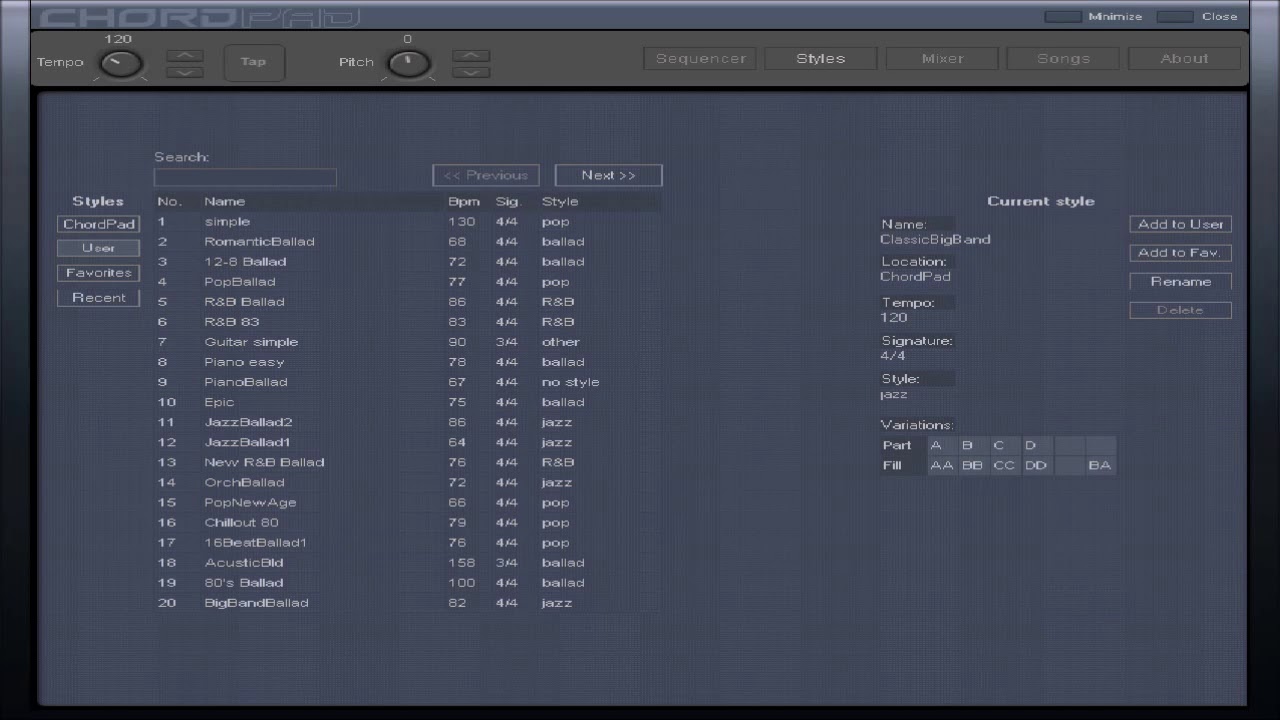Lower pitch with the down arrow stepper
Viewport: 1280px width, 720px height.
(471, 71)
